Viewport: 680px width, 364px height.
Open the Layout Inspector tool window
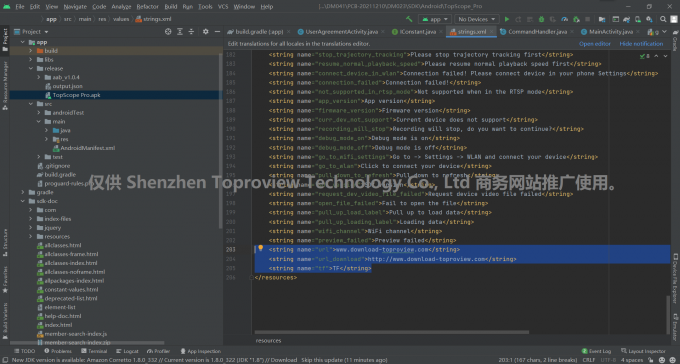click(x=643, y=351)
